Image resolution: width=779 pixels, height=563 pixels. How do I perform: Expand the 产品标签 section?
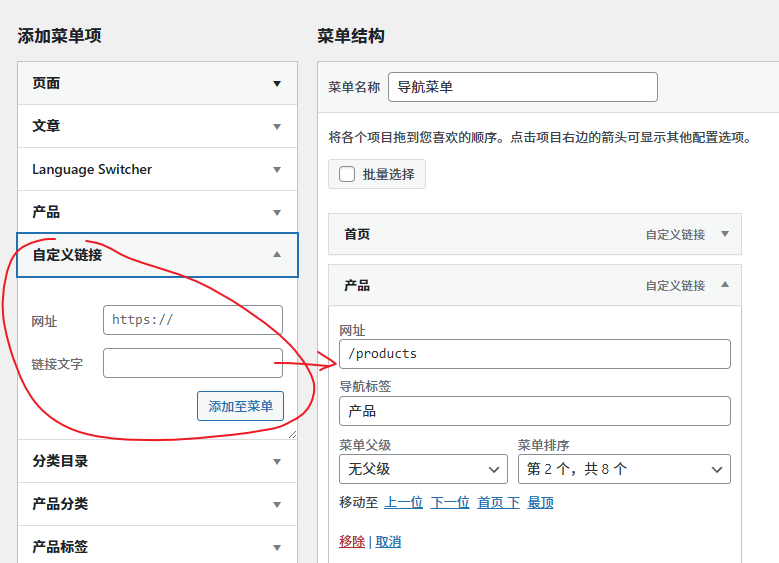pyautogui.click(x=277, y=548)
